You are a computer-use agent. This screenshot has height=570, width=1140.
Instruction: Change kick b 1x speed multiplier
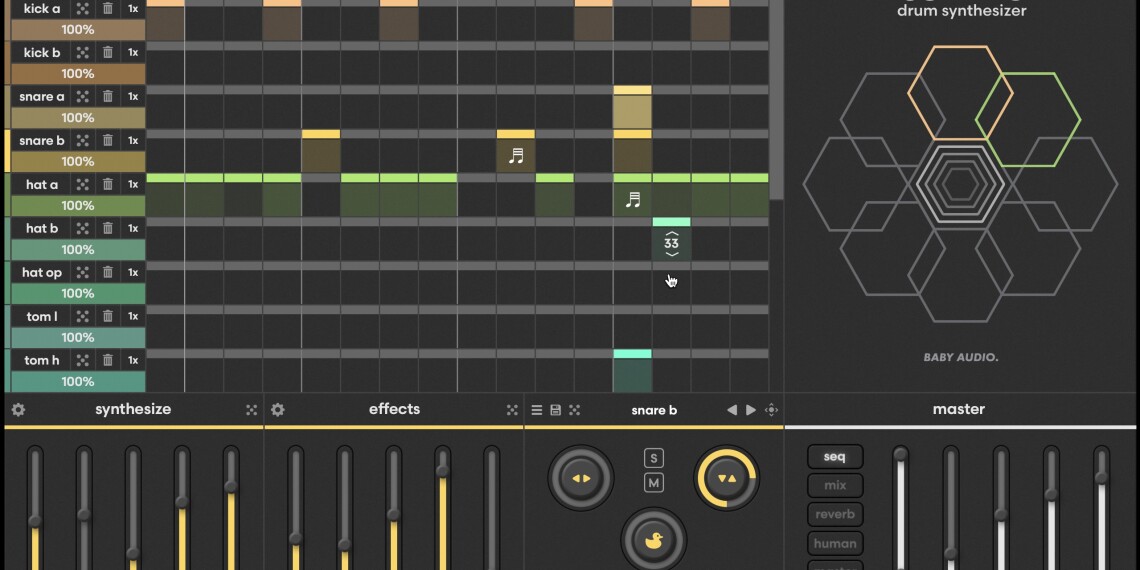pyautogui.click(x=133, y=53)
